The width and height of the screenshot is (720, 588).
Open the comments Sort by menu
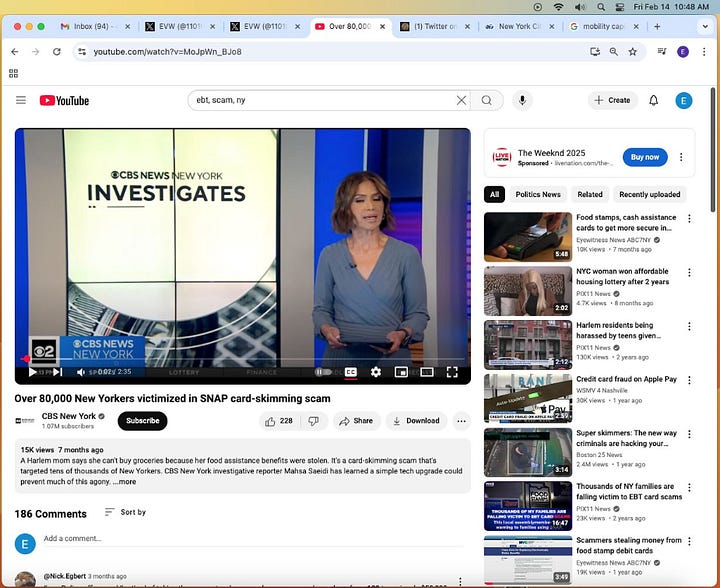[125, 512]
